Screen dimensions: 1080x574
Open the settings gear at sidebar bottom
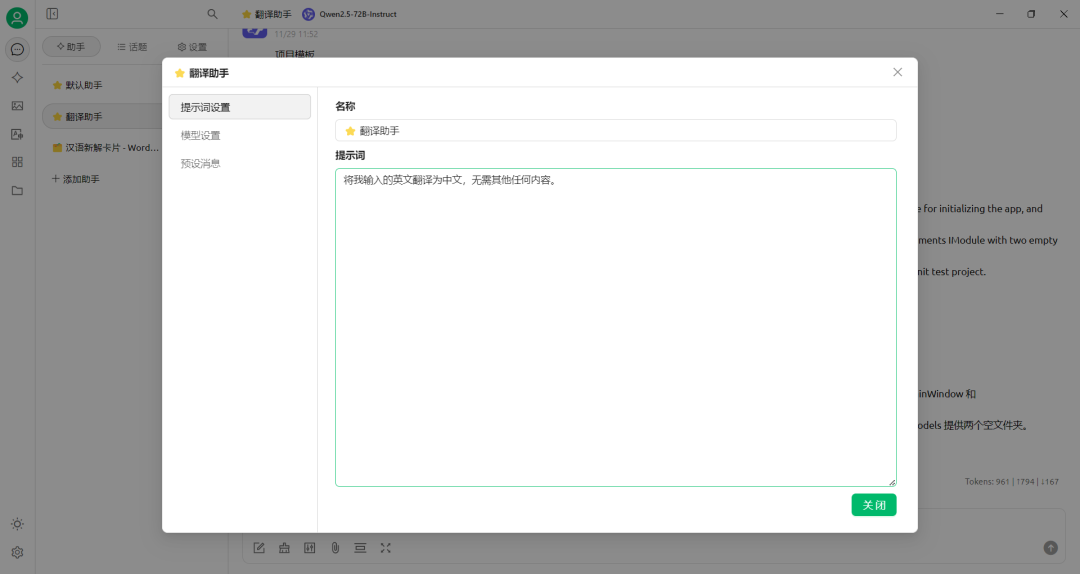(17, 552)
